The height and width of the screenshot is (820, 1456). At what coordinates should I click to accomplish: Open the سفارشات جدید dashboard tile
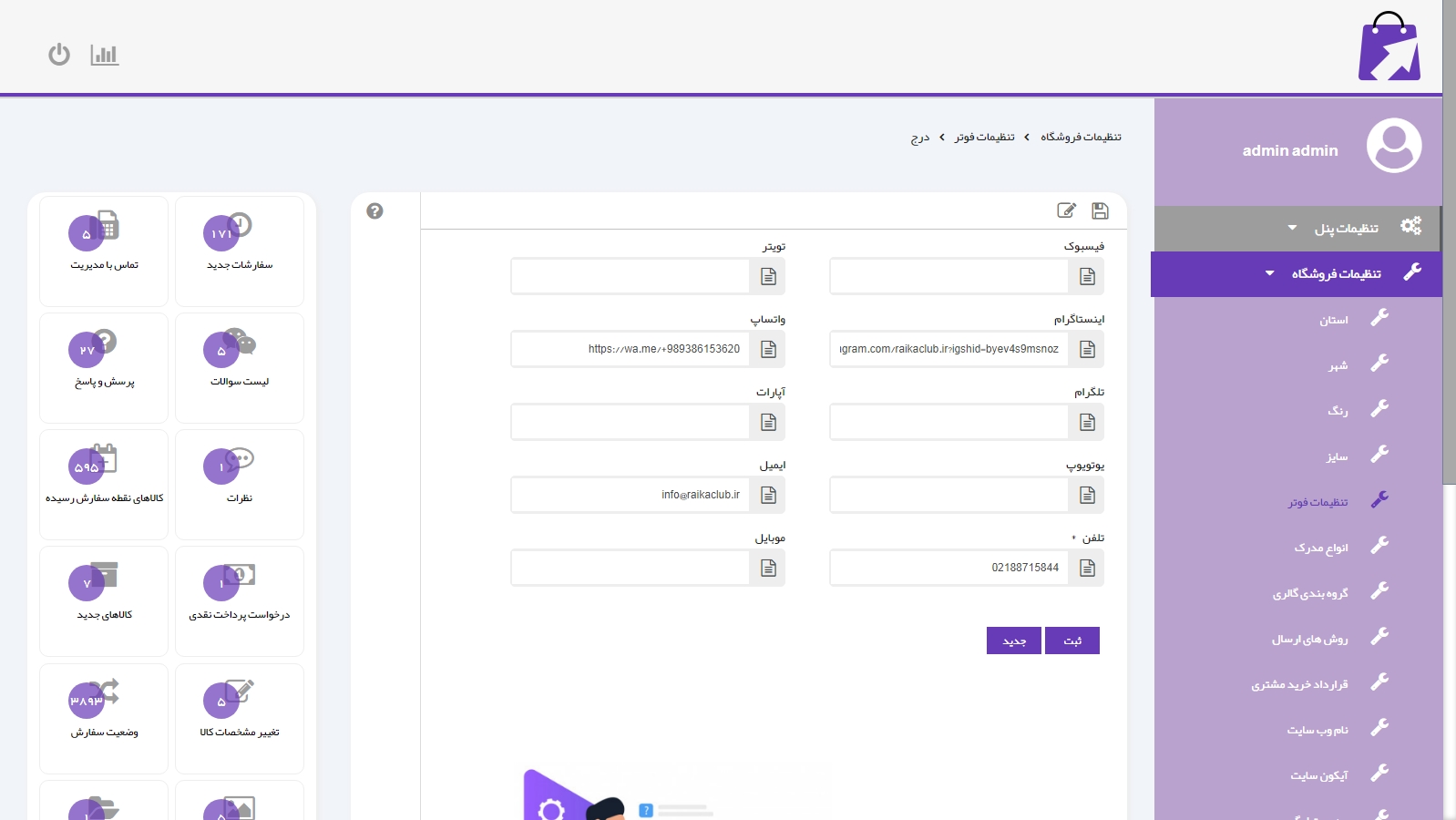pos(240,251)
